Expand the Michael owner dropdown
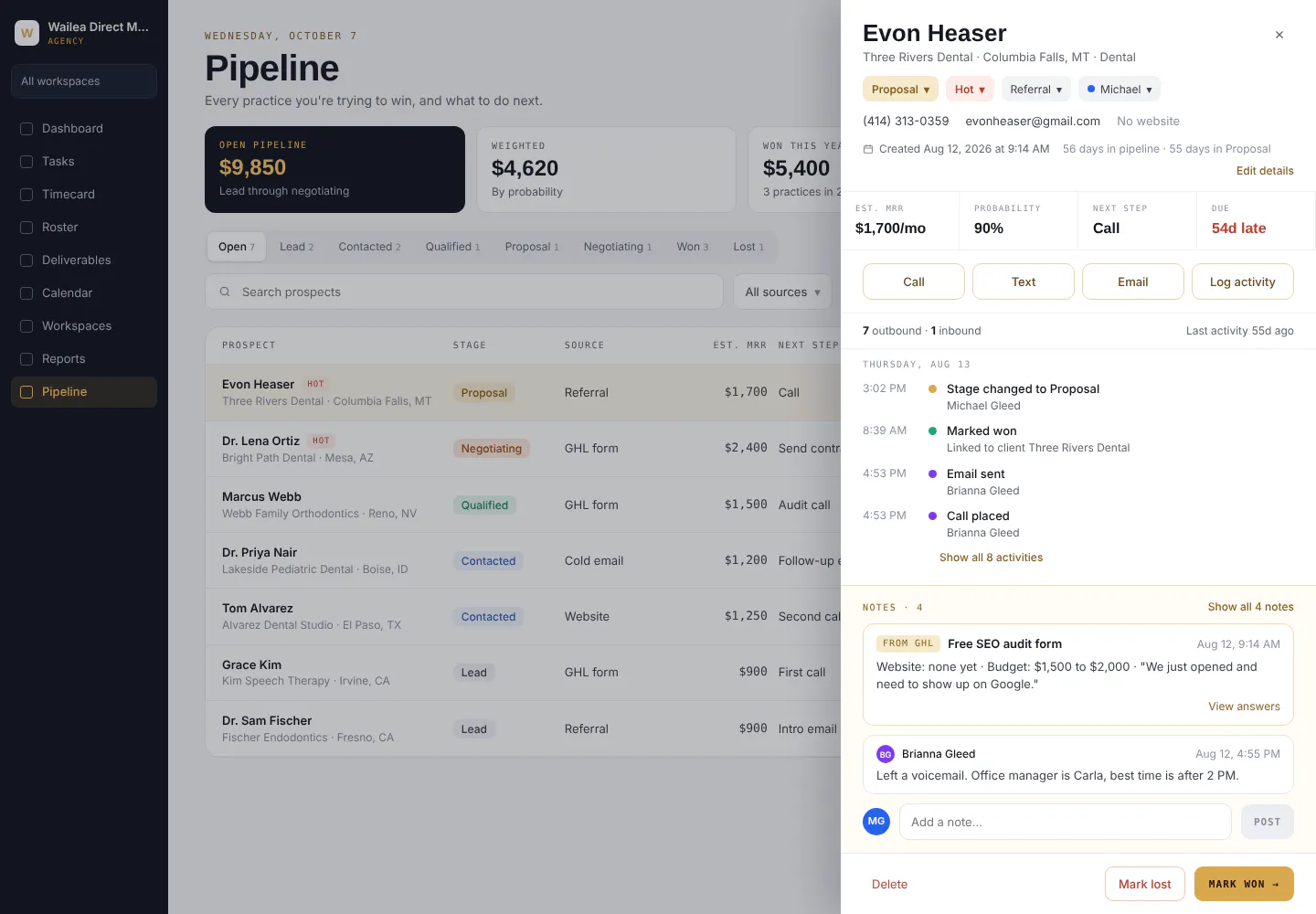Viewport: 1316px width, 914px height. pos(1120,89)
